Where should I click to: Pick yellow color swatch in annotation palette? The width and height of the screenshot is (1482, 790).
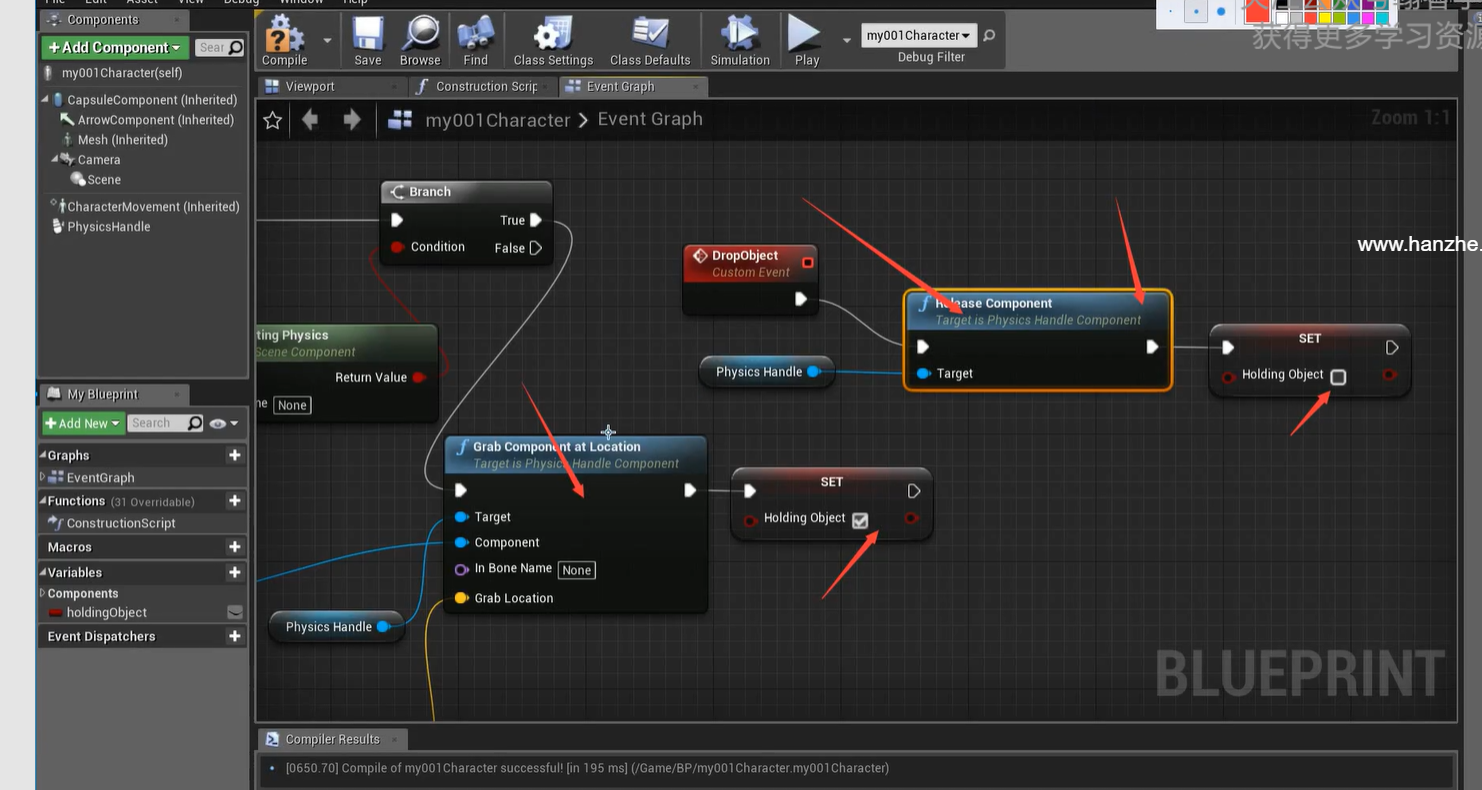(x=1325, y=18)
